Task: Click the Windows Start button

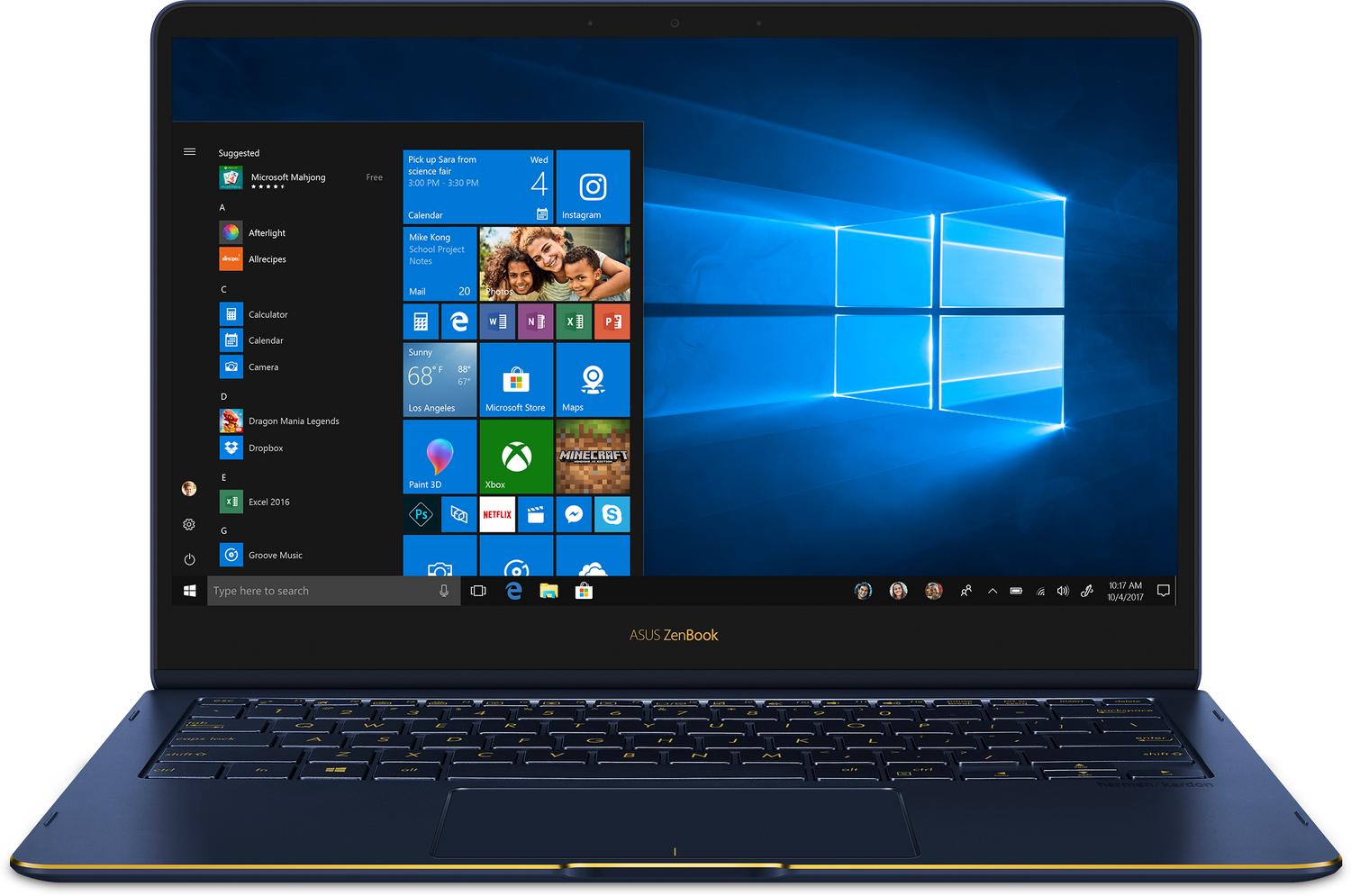Action: tap(189, 592)
